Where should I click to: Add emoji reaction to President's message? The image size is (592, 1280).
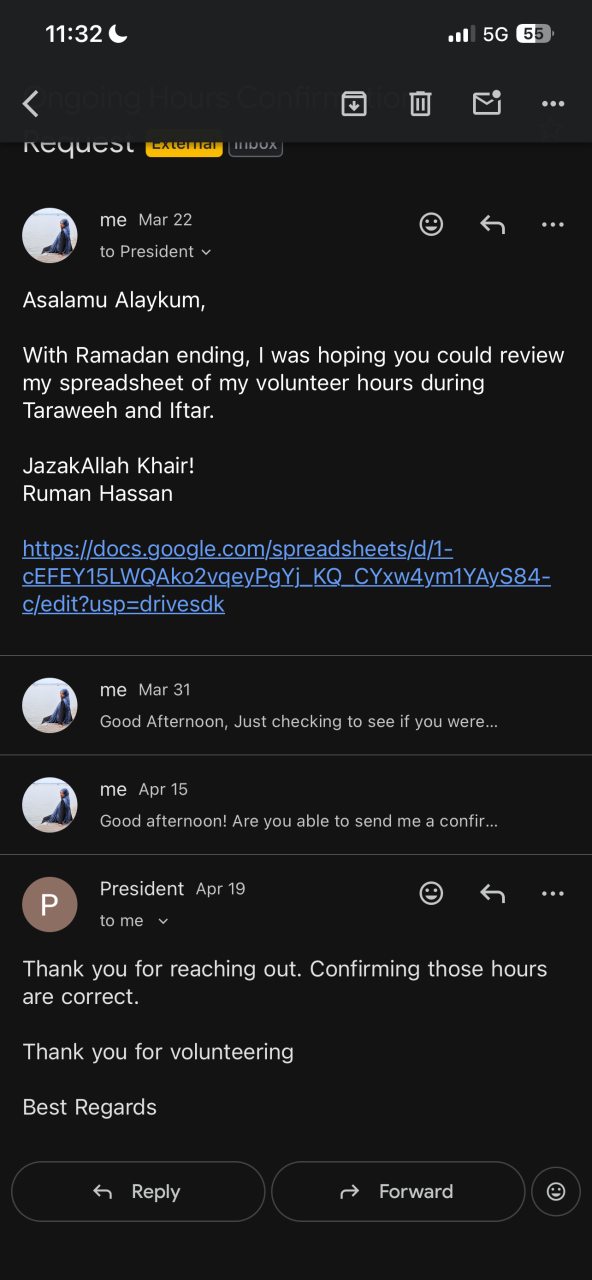coord(431,893)
